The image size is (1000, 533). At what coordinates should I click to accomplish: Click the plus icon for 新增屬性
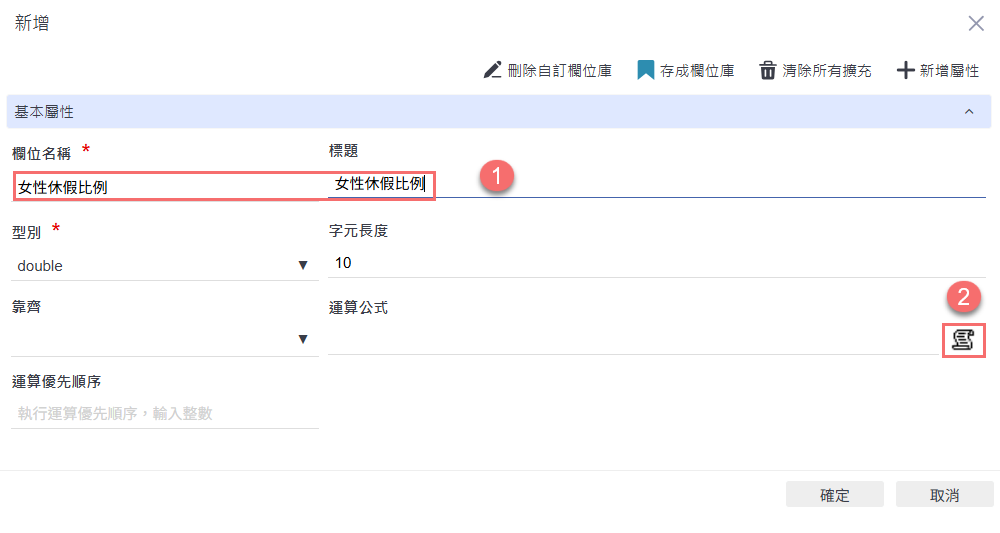tap(905, 70)
